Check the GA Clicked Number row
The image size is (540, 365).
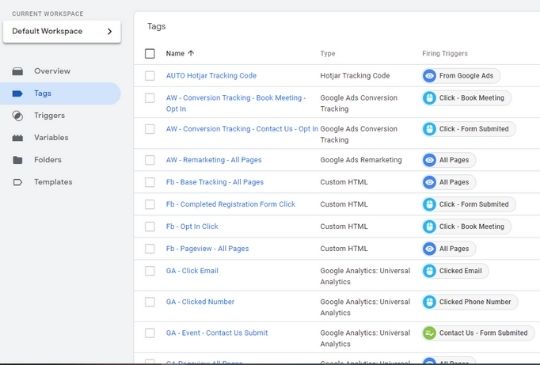point(150,302)
